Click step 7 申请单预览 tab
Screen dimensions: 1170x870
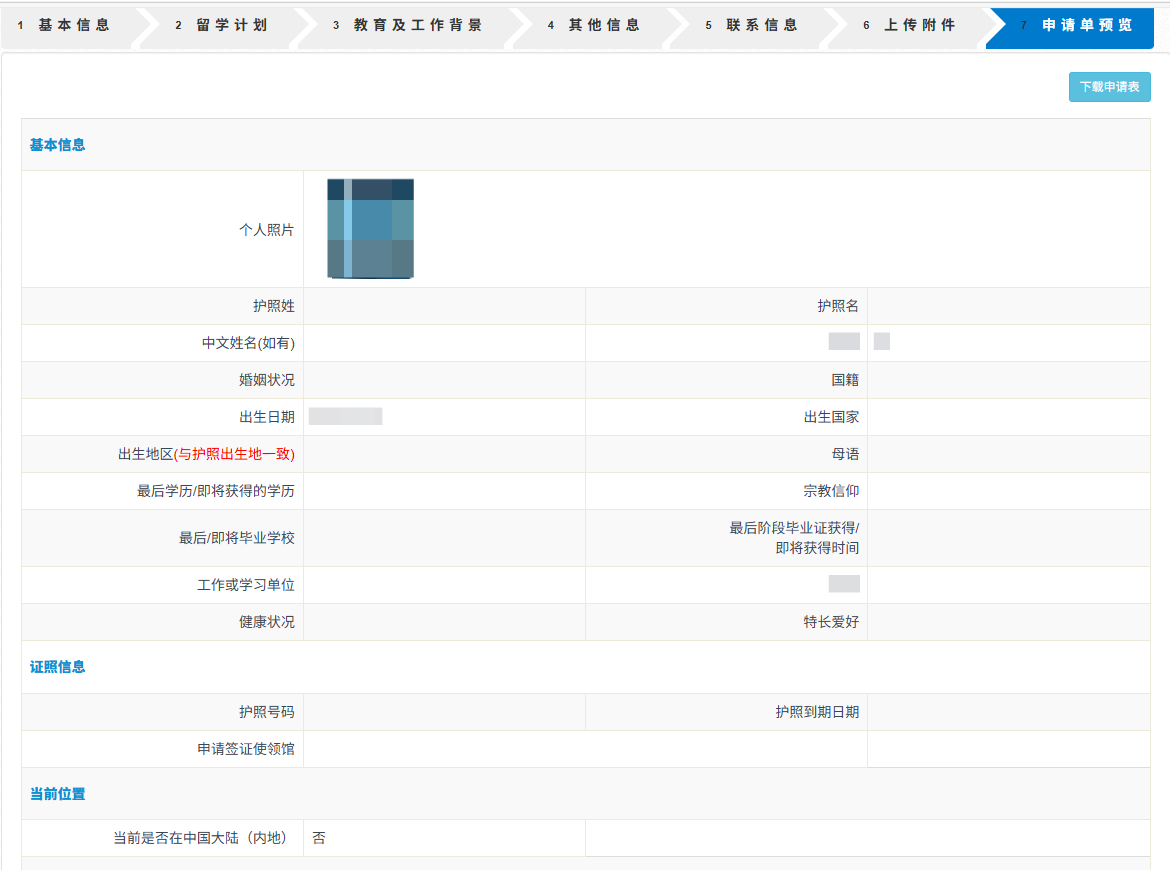[x=1076, y=26]
